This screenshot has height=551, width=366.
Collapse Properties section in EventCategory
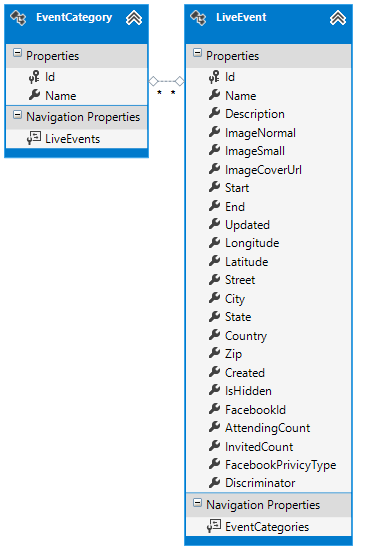[18, 53]
